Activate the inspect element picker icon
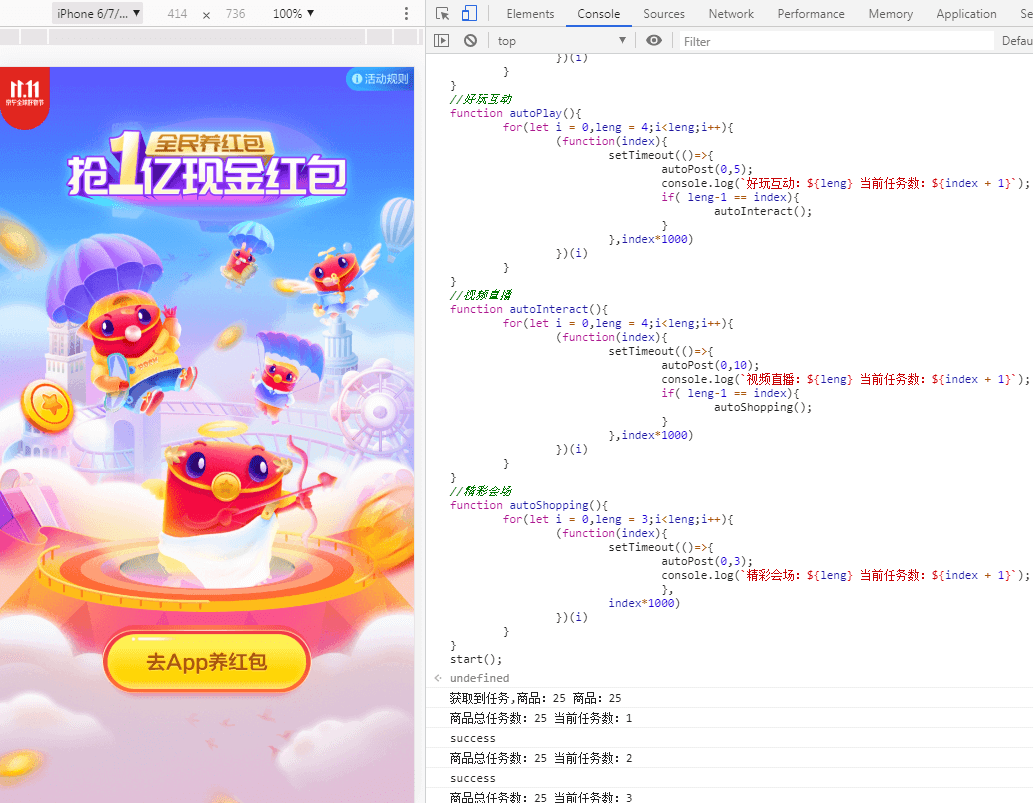 tap(443, 14)
